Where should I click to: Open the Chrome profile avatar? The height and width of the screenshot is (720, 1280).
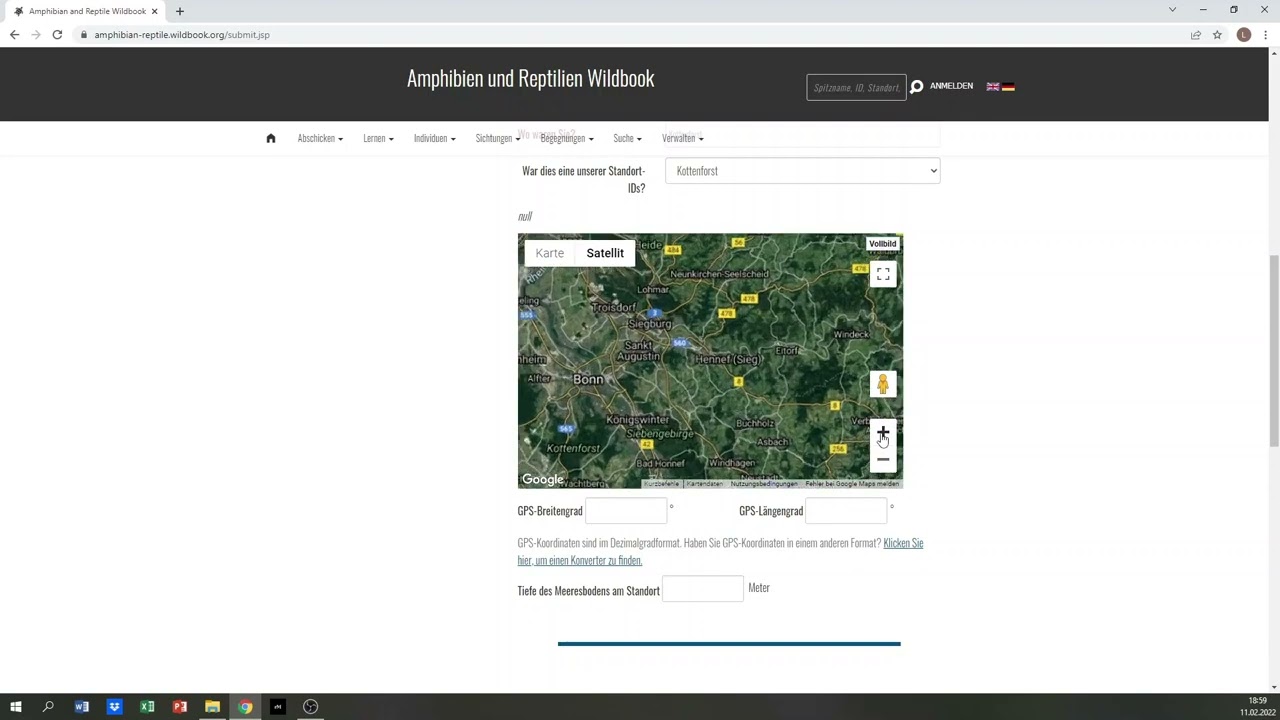(x=1243, y=35)
